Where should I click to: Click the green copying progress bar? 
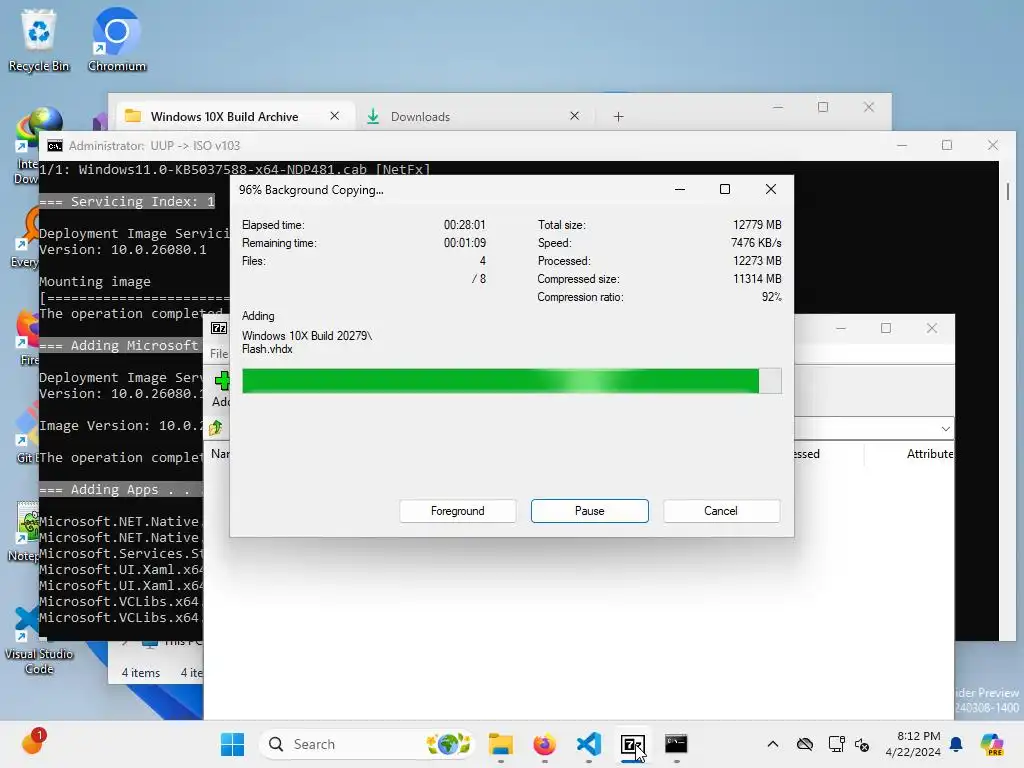click(511, 381)
